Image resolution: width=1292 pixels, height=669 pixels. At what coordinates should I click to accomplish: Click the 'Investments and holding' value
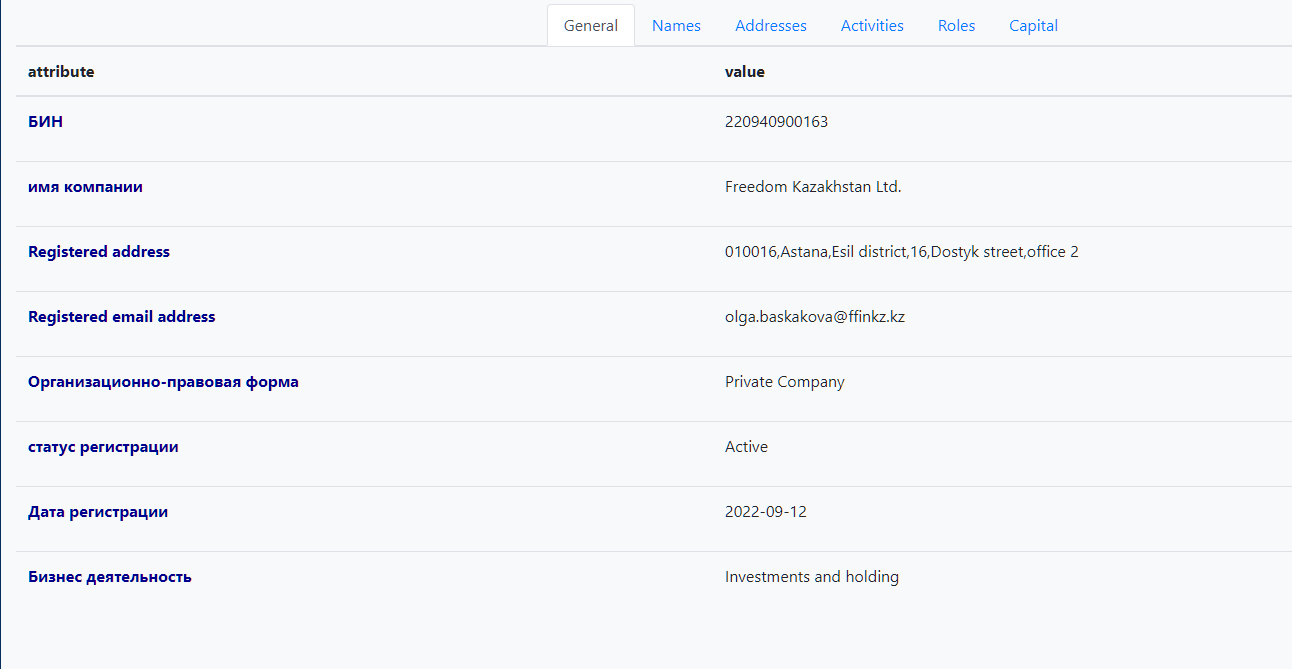click(811, 577)
